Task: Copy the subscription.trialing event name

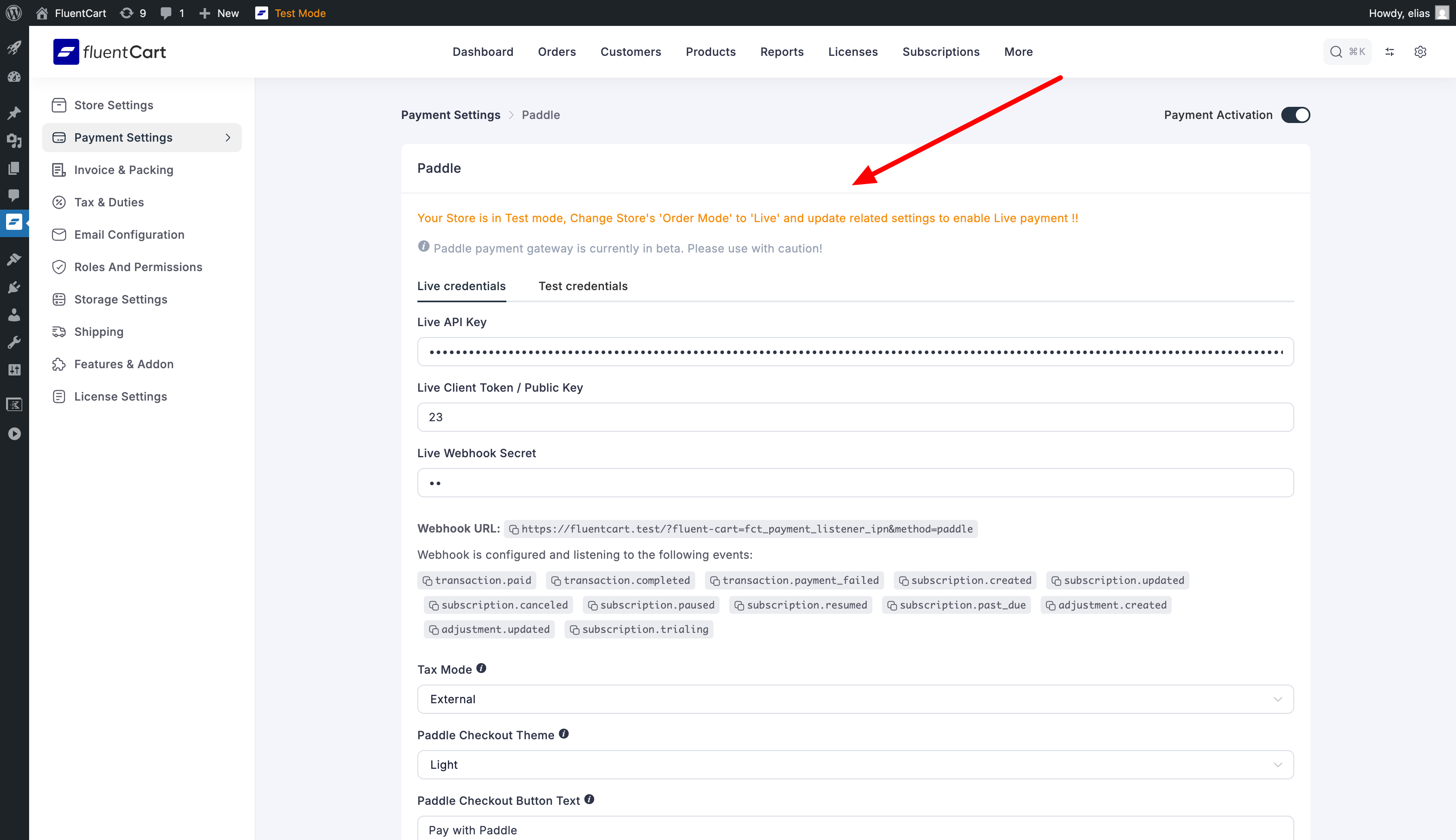Action: point(574,630)
